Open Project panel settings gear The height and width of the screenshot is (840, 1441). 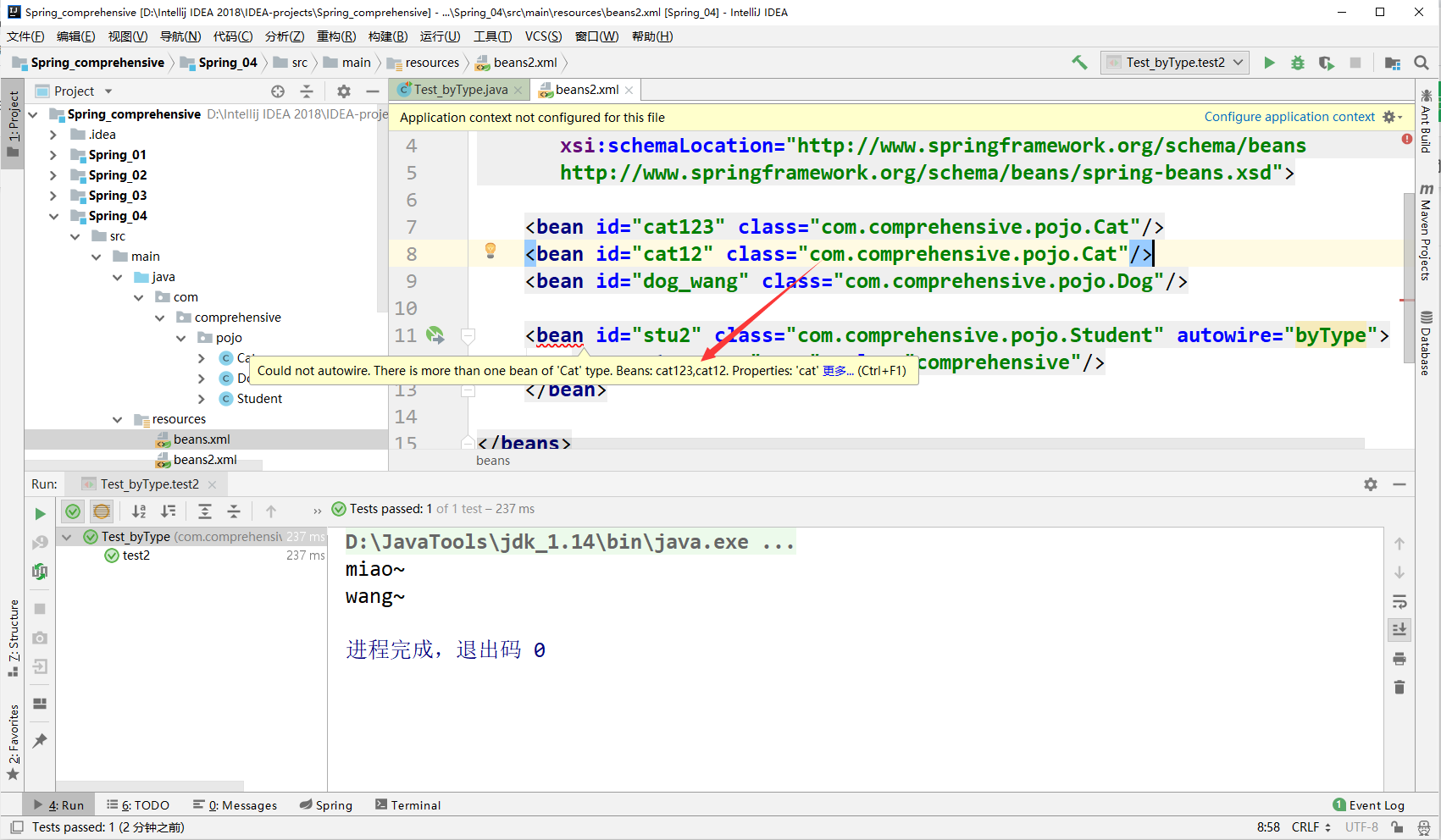click(x=343, y=91)
